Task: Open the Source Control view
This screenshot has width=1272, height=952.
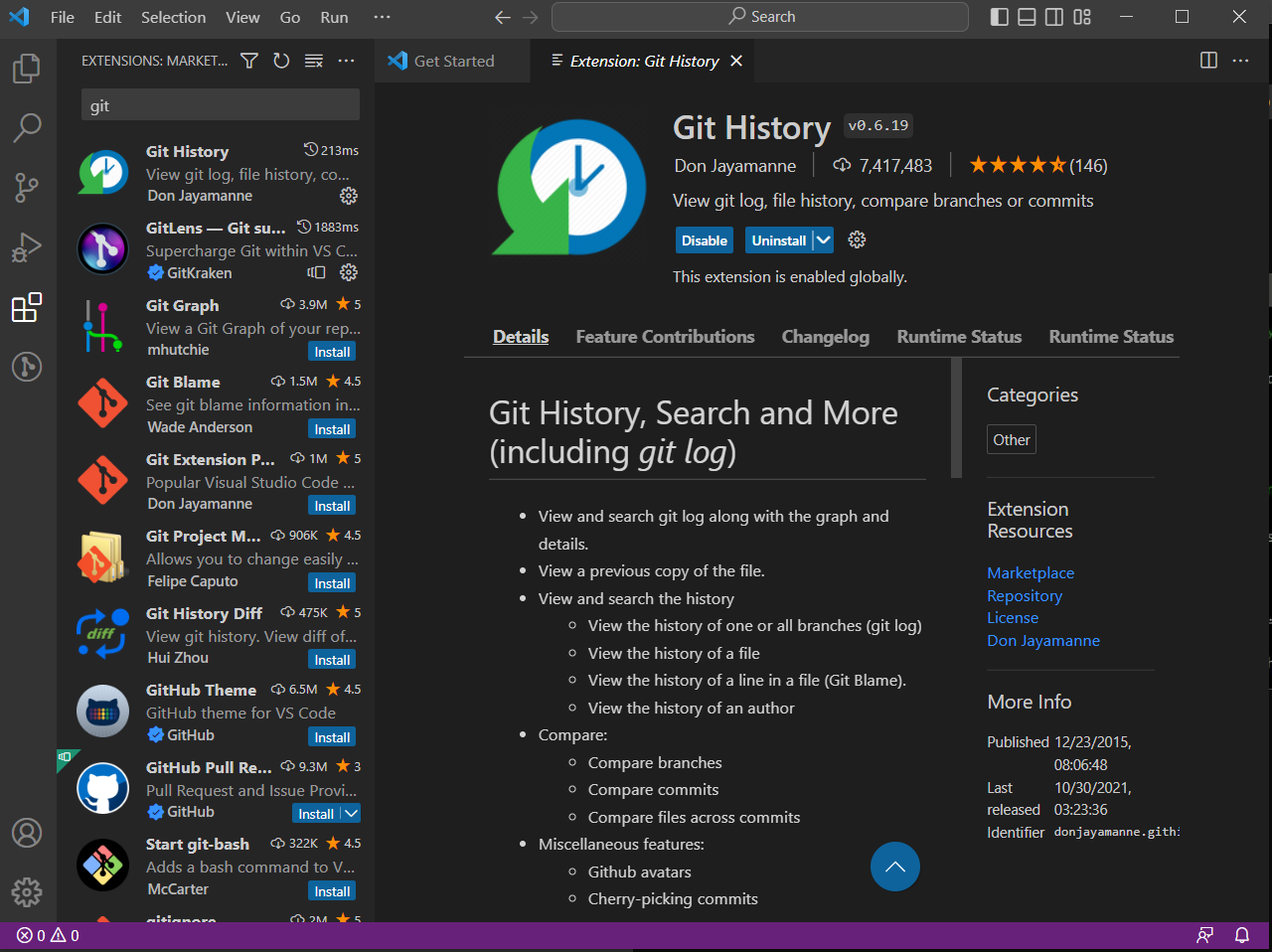Action: pos(27,187)
